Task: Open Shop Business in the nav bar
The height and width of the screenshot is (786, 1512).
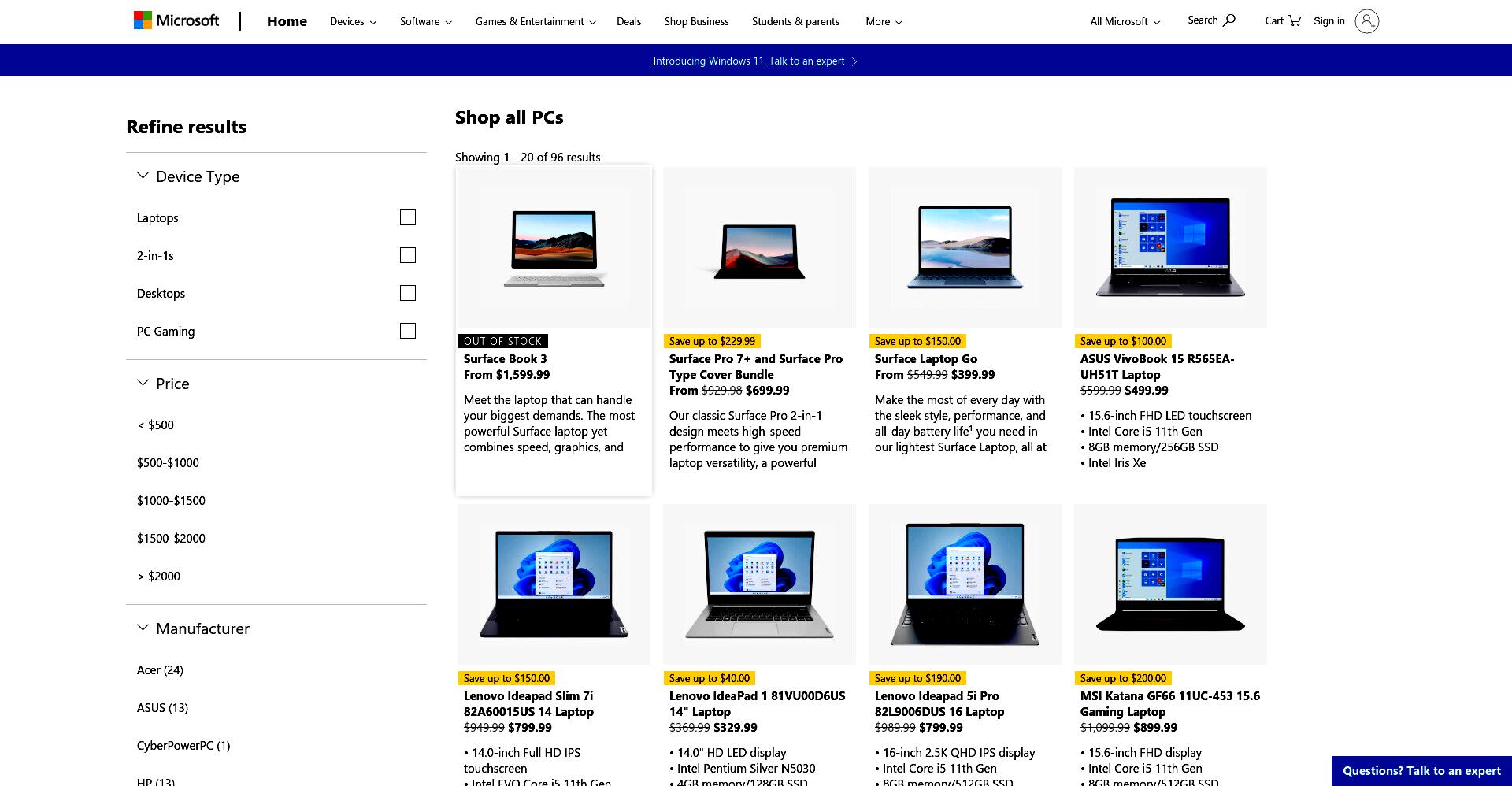Action: click(x=696, y=21)
